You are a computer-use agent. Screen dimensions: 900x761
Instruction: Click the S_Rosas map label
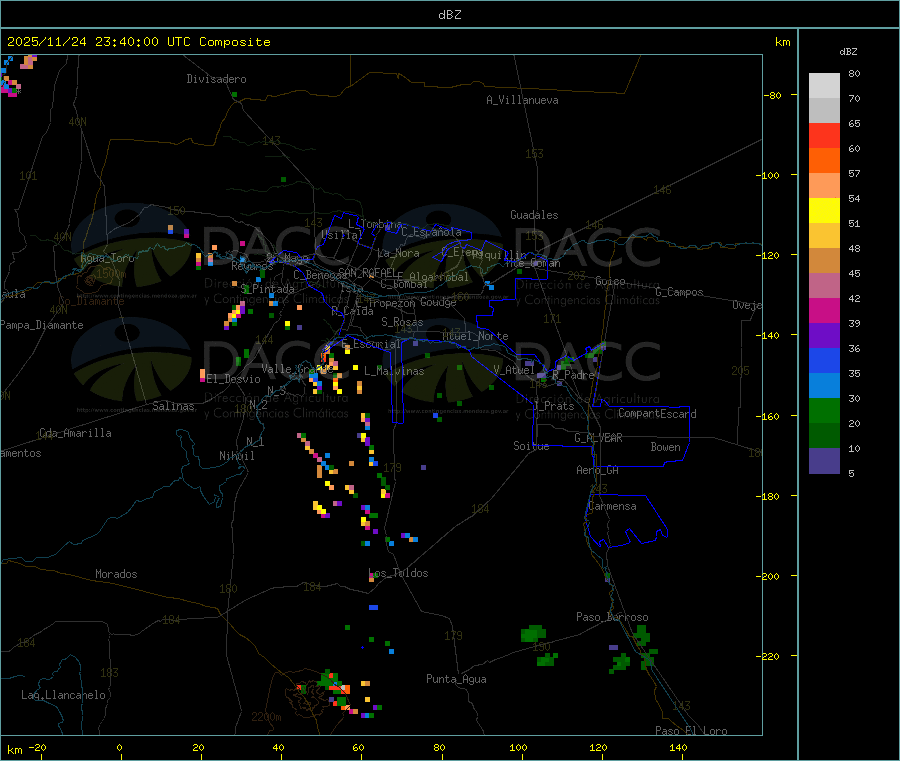pyautogui.click(x=402, y=322)
